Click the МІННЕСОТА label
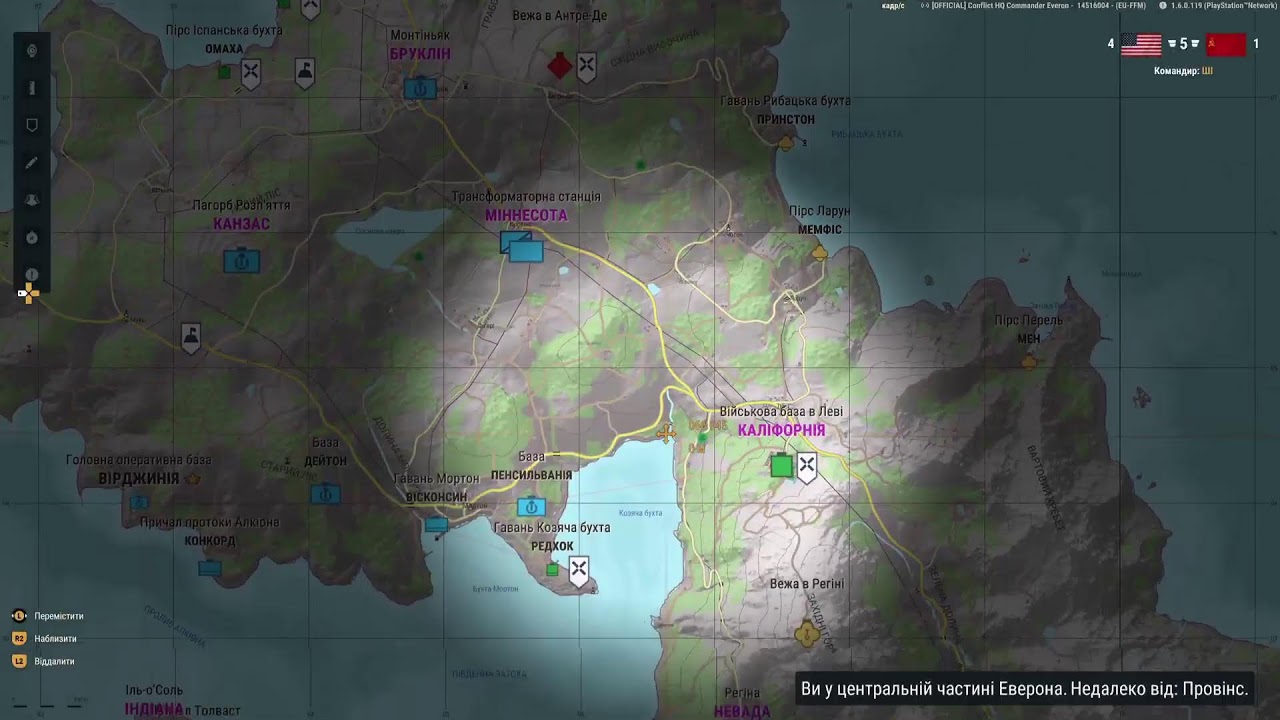This screenshot has width=1280, height=720. pos(526,215)
